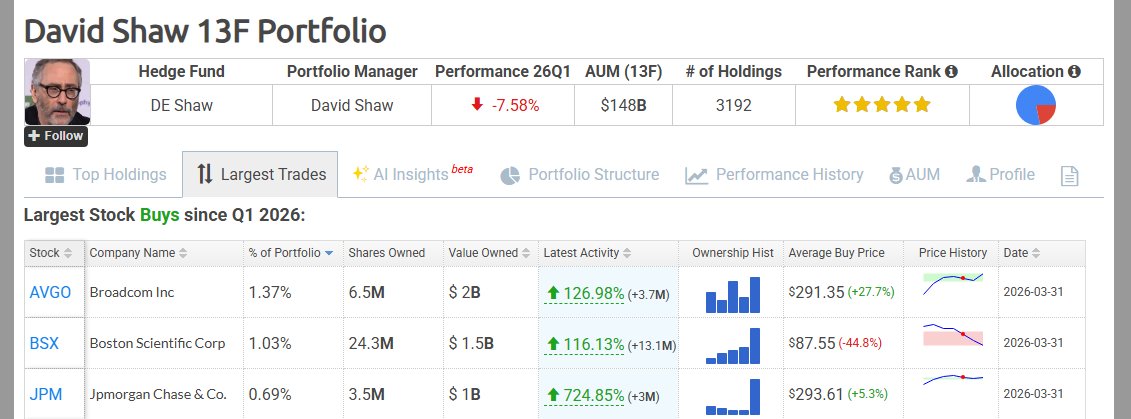Open AVGO stock link

pyautogui.click(x=50, y=293)
